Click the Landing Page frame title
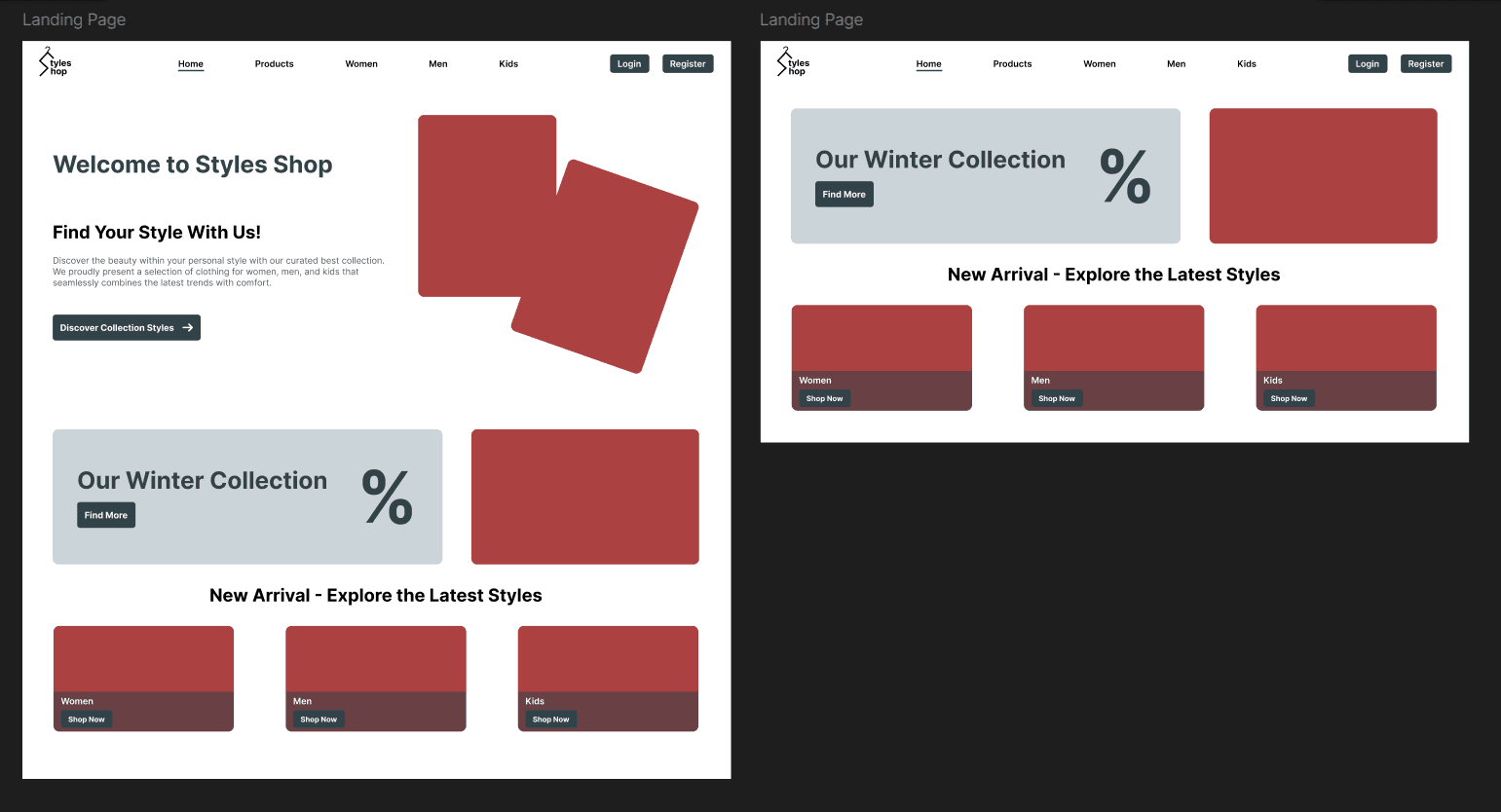The image size is (1501, 812). [73, 18]
